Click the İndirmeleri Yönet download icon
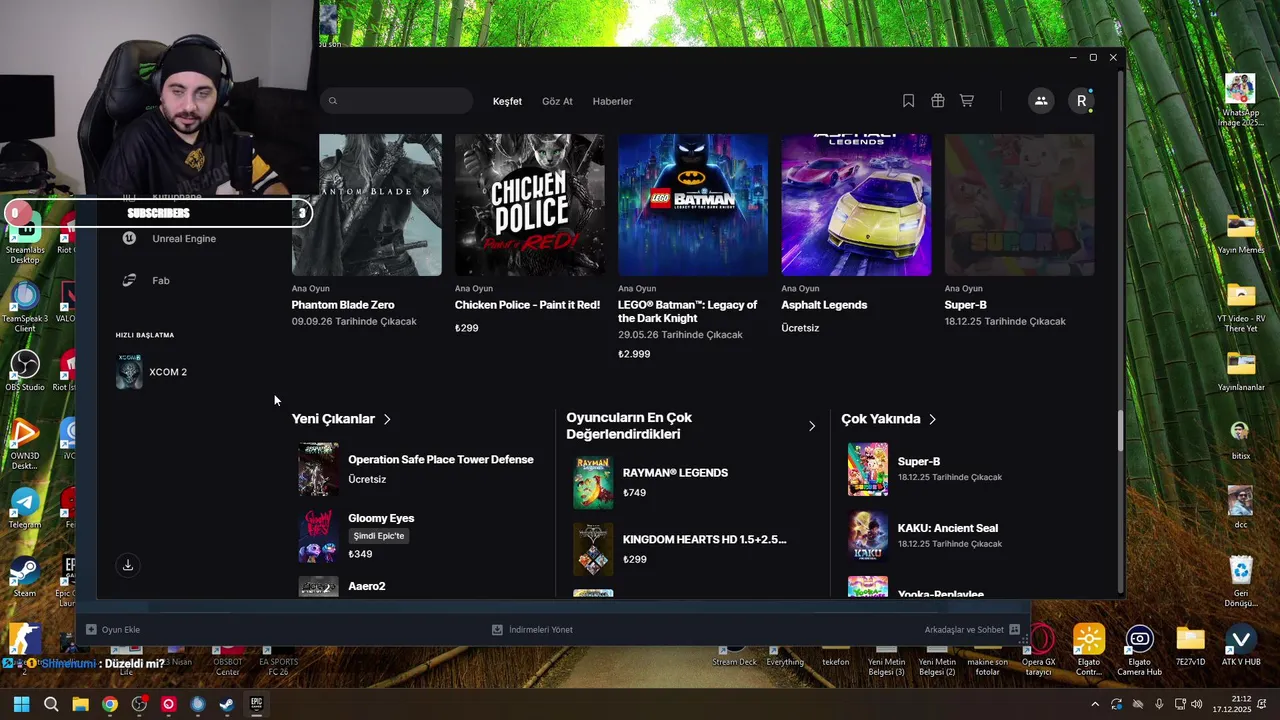1280x720 pixels. point(497,630)
